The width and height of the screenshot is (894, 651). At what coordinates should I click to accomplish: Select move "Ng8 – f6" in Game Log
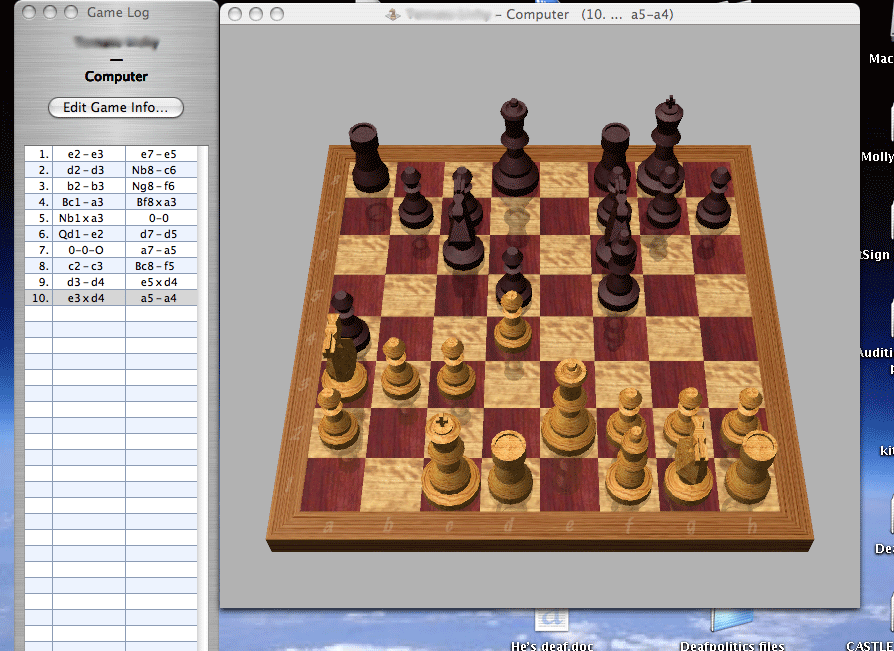click(x=153, y=186)
